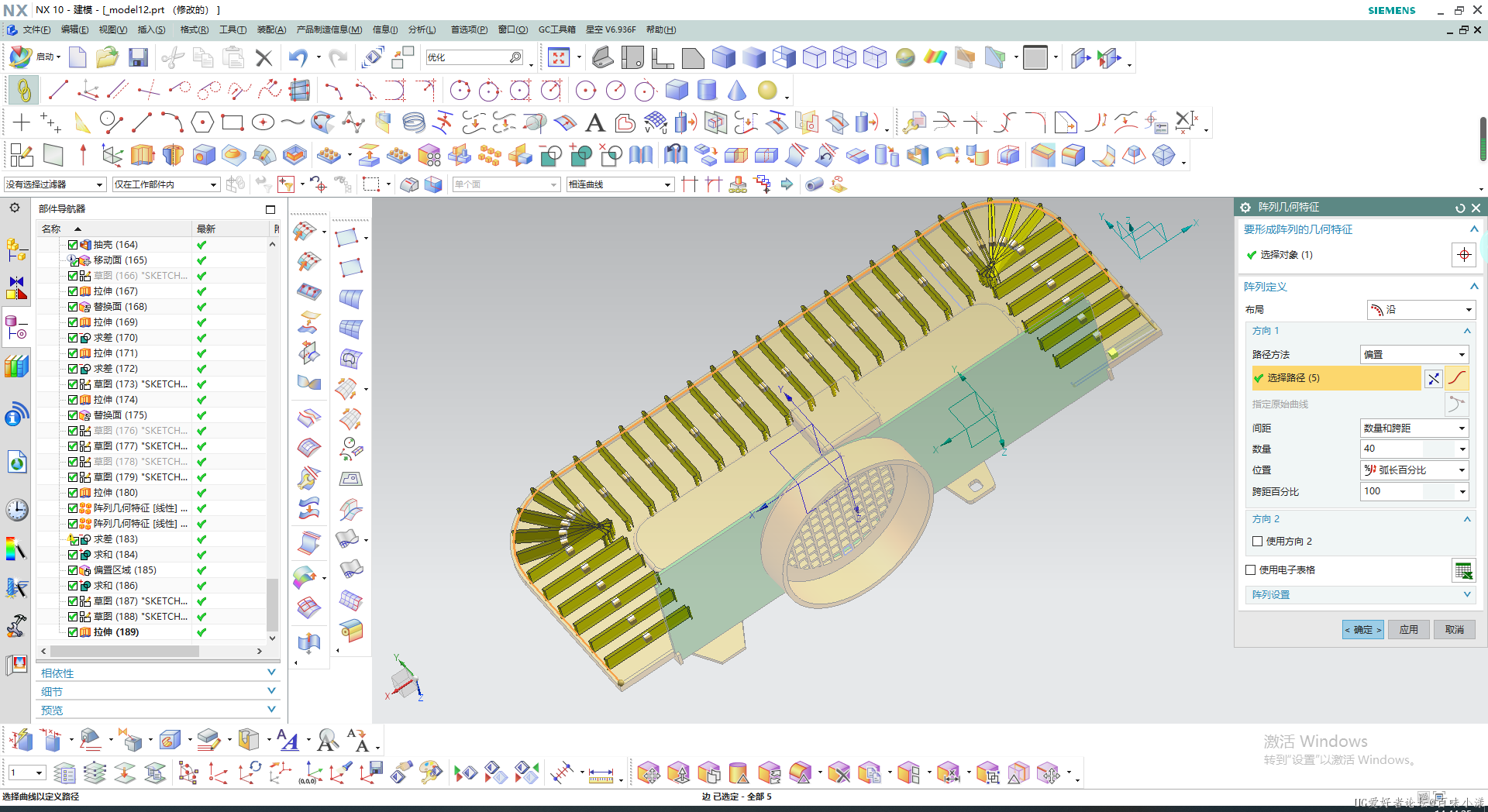This screenshot has height=812, width=1488.
Task: Click the Part Navigator settings gear
Action: 15,208
